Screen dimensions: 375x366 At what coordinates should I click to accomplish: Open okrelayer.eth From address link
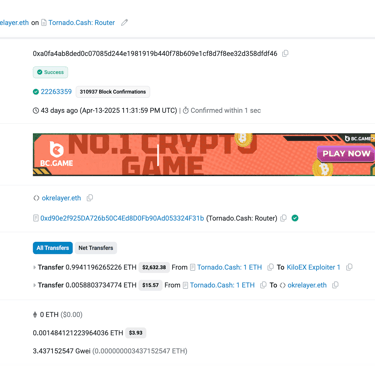61,198
